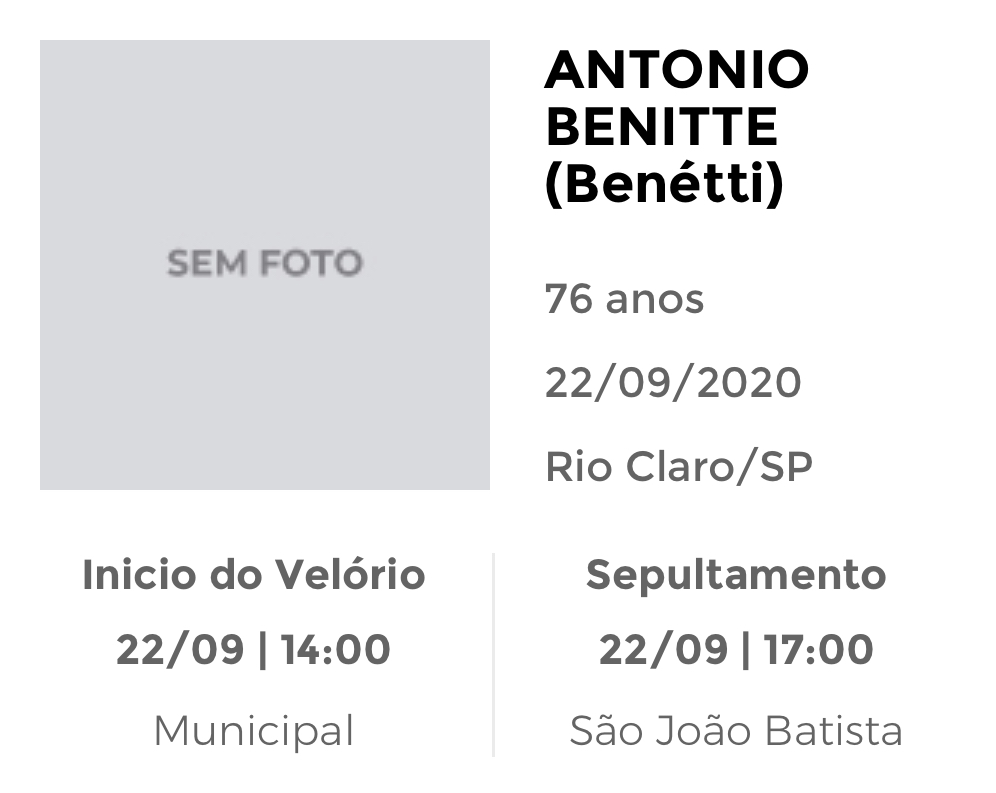Click the date 22/09/2020
Screen dimensions: 996x793
(x=673, y=383)
